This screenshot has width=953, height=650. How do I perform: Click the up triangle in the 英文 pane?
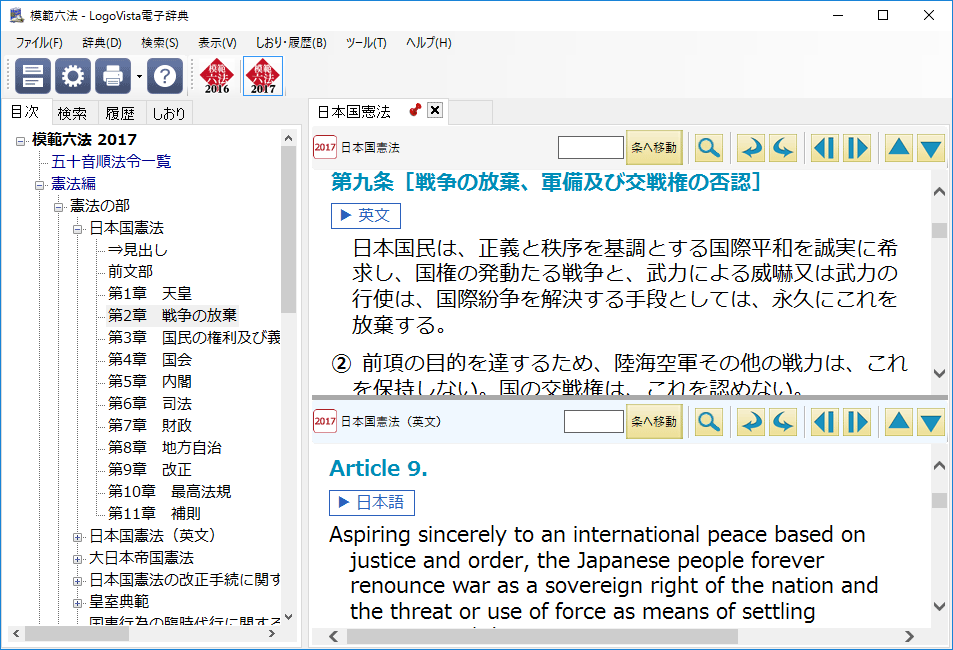(x=899, y=421)
